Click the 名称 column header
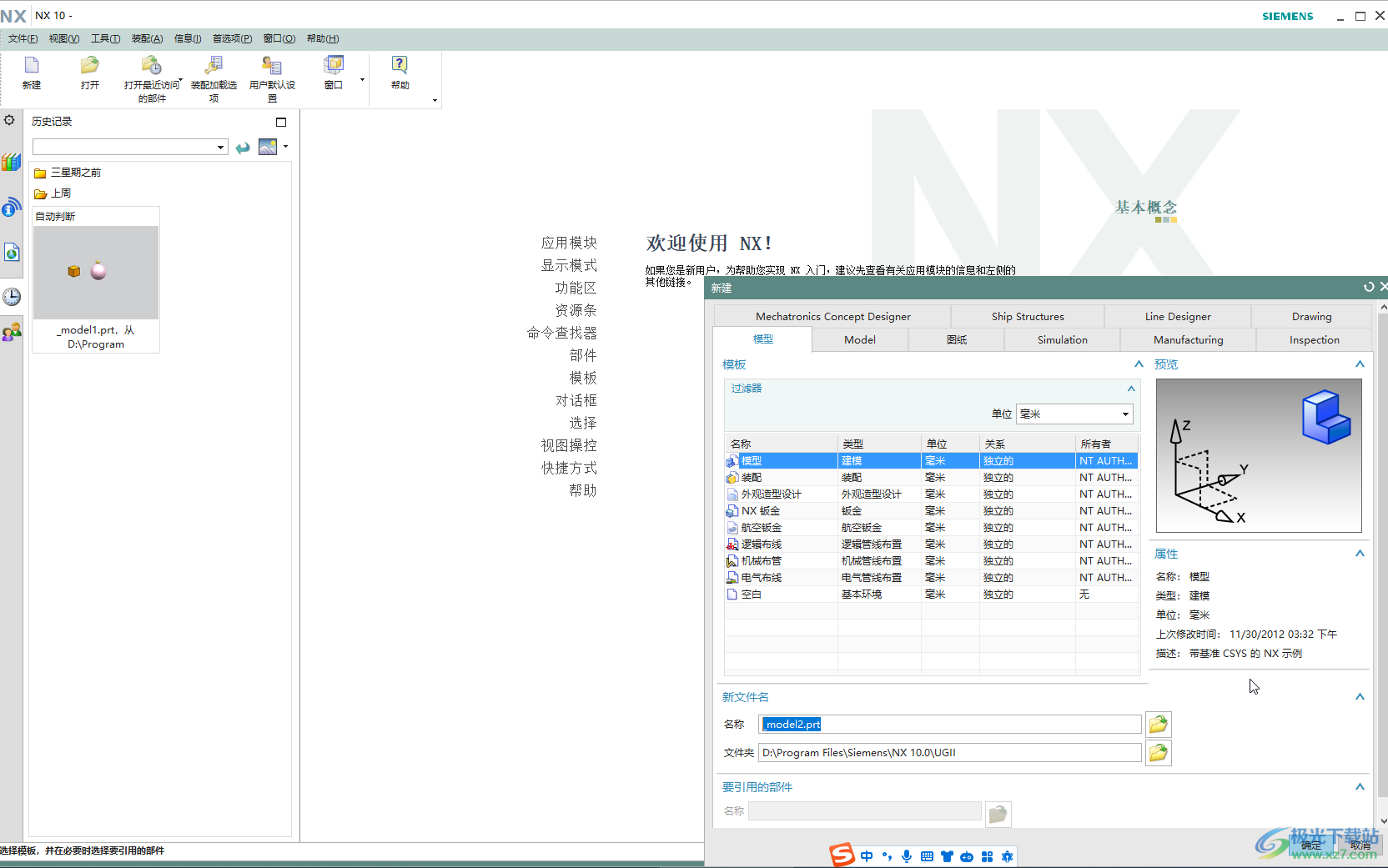Image resolution: width=1388 pixels, height=868 pixels. [x=781, y=444]
